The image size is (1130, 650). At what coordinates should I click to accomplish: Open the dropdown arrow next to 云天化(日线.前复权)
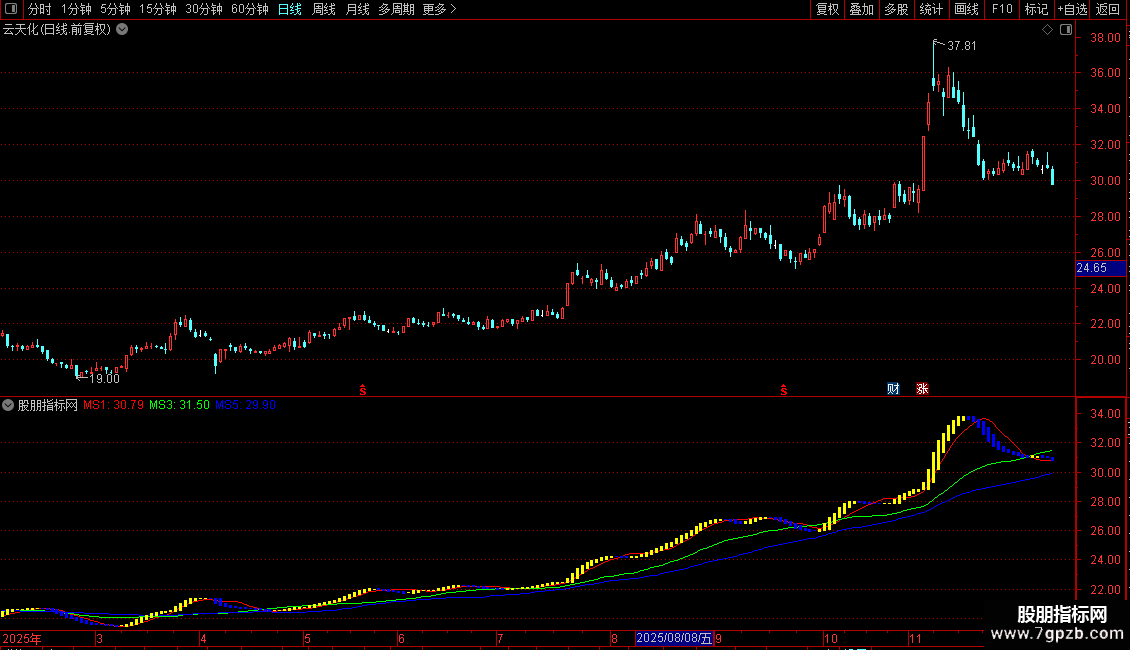(123, 30)
